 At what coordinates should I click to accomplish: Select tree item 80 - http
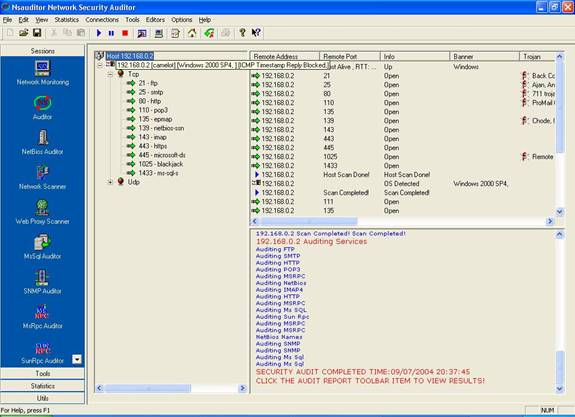point(150,101)
